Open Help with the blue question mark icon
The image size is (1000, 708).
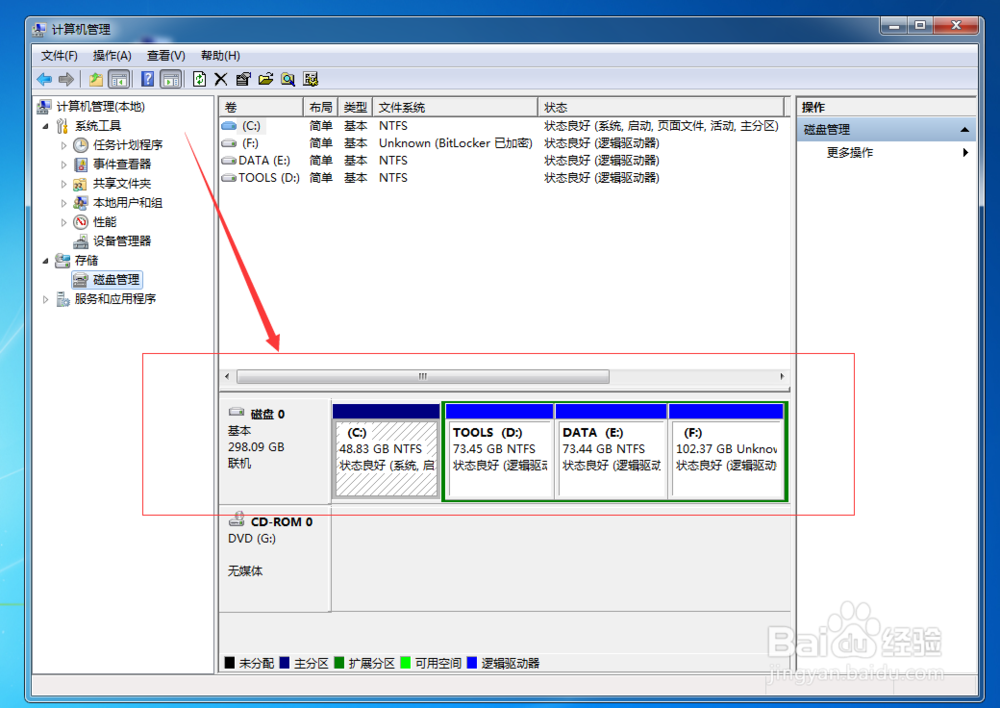147,79
